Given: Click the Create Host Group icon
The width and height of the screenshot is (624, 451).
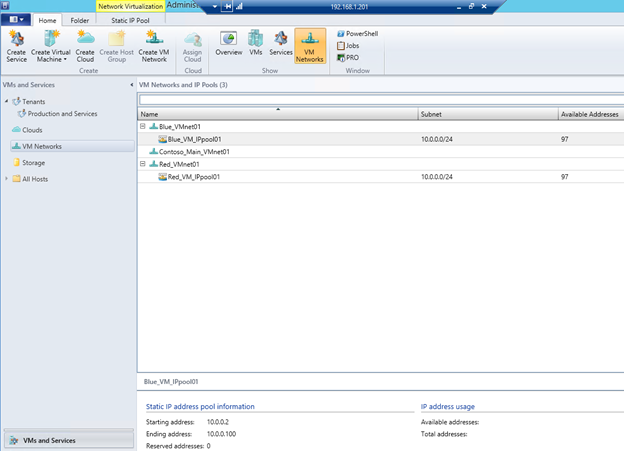Looking at the screenshot, I should tap(116, 46).
